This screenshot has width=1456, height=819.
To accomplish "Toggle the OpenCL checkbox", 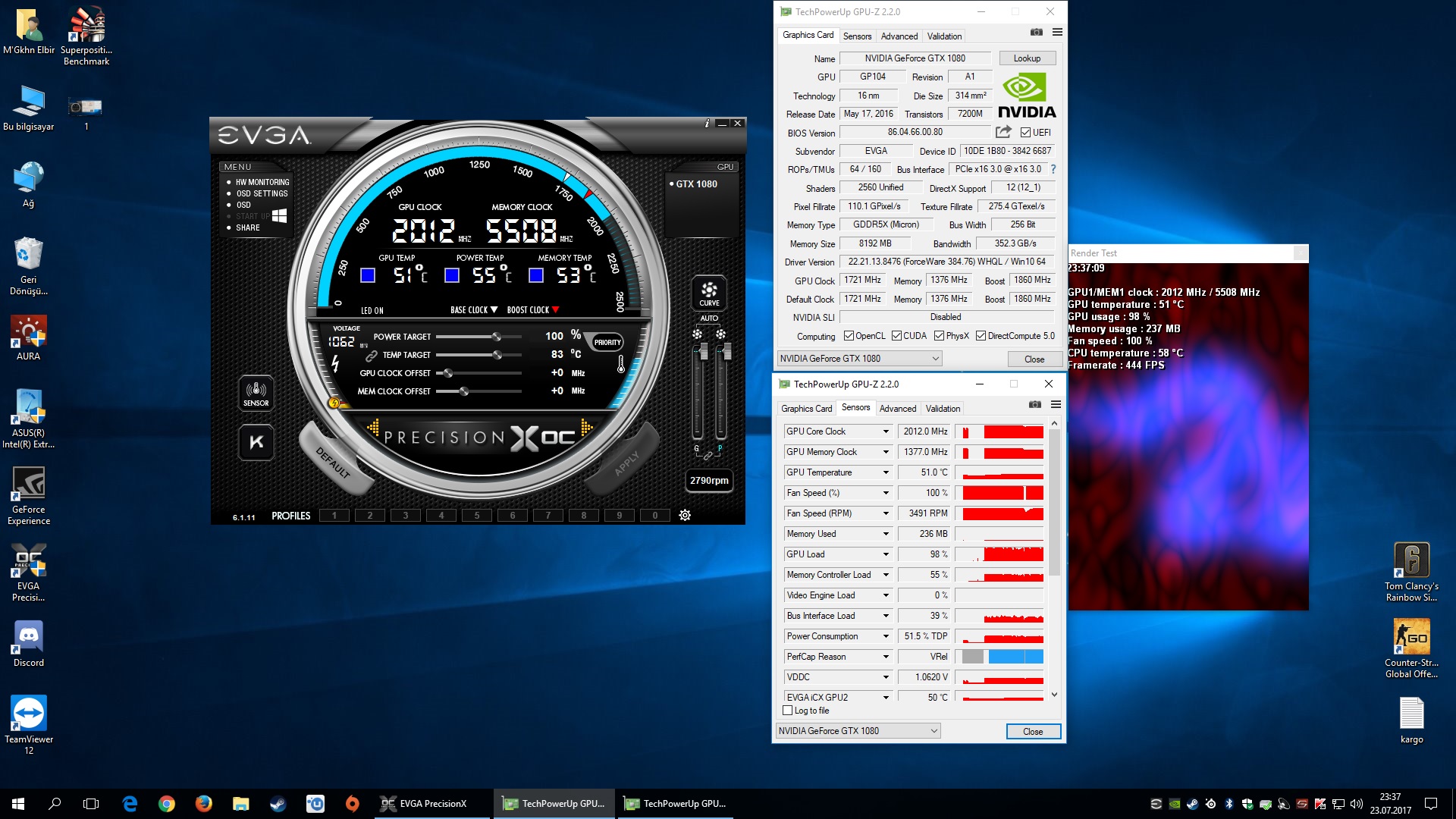I will [x=849, y=336].
